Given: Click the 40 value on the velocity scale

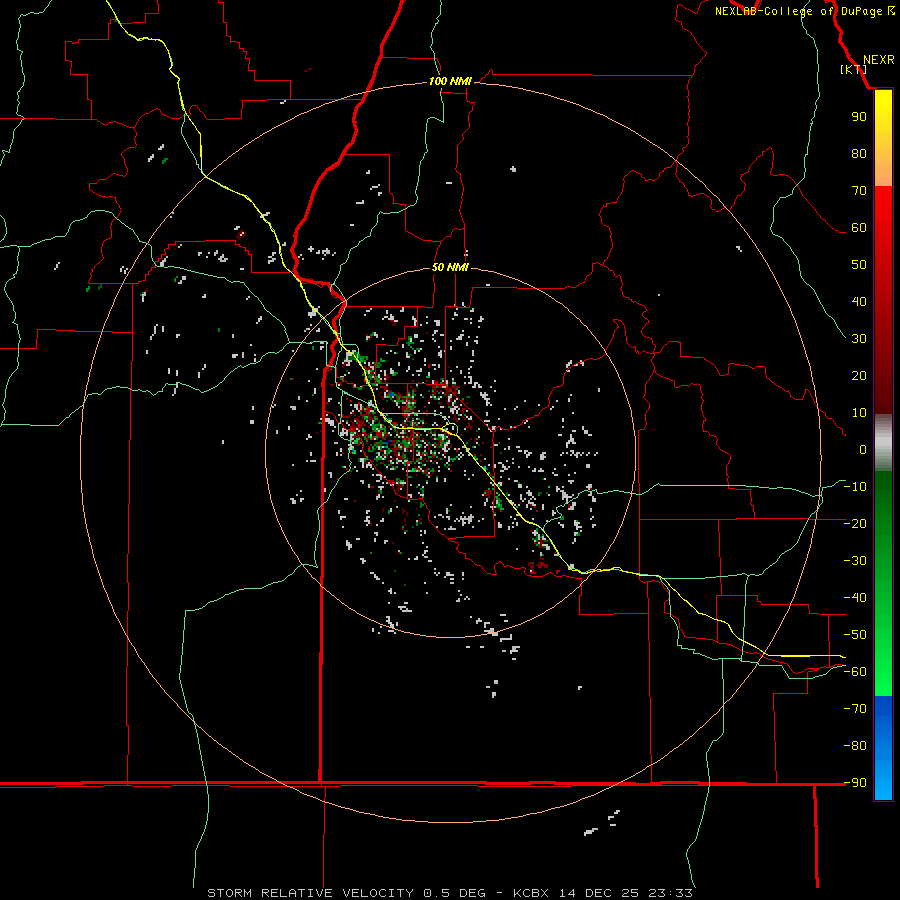Looking at the screenshot, I should (859, 302).
